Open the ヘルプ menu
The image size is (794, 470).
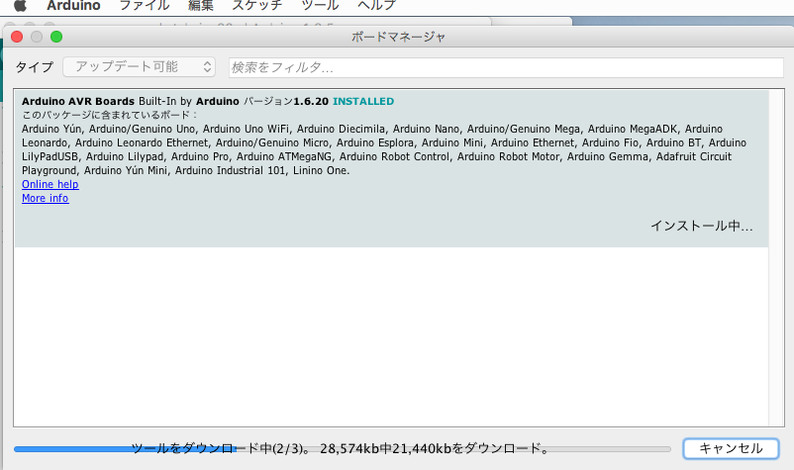376,6
